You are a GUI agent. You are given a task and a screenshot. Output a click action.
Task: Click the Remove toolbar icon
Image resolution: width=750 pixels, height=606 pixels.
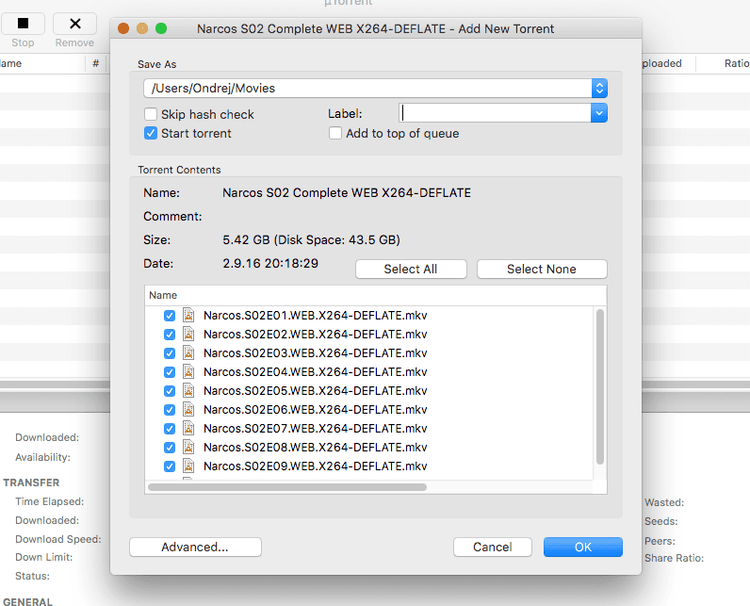[75, 23]
